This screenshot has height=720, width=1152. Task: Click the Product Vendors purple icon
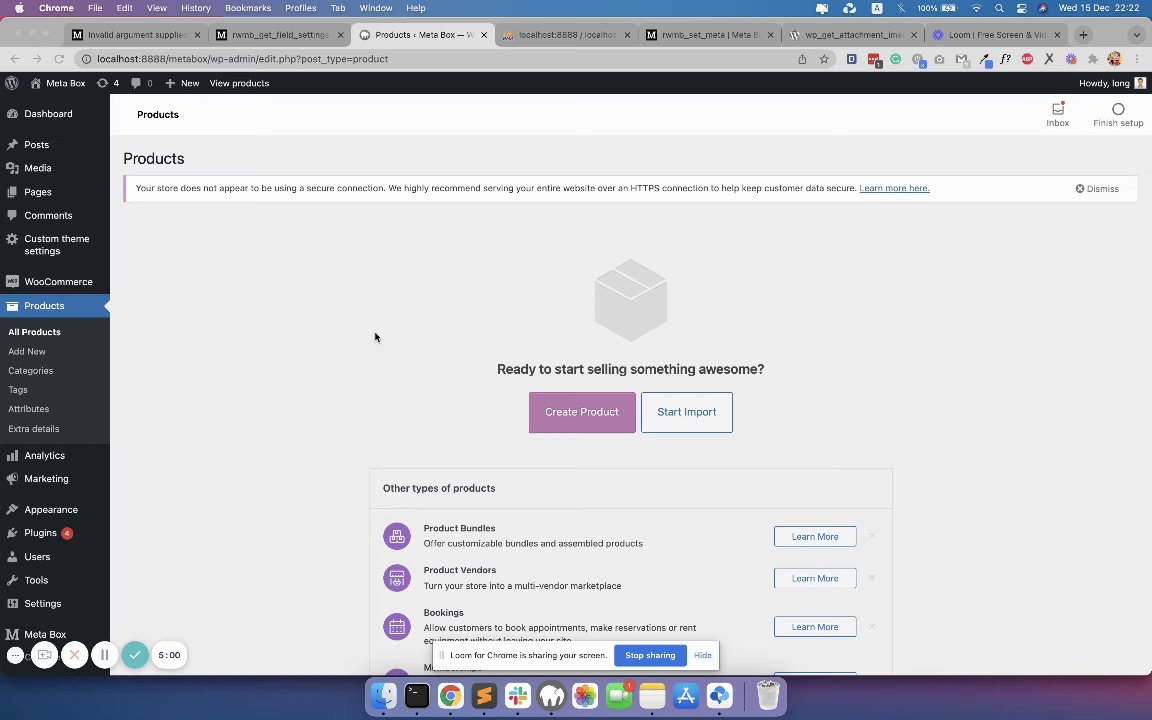[397, 577]
